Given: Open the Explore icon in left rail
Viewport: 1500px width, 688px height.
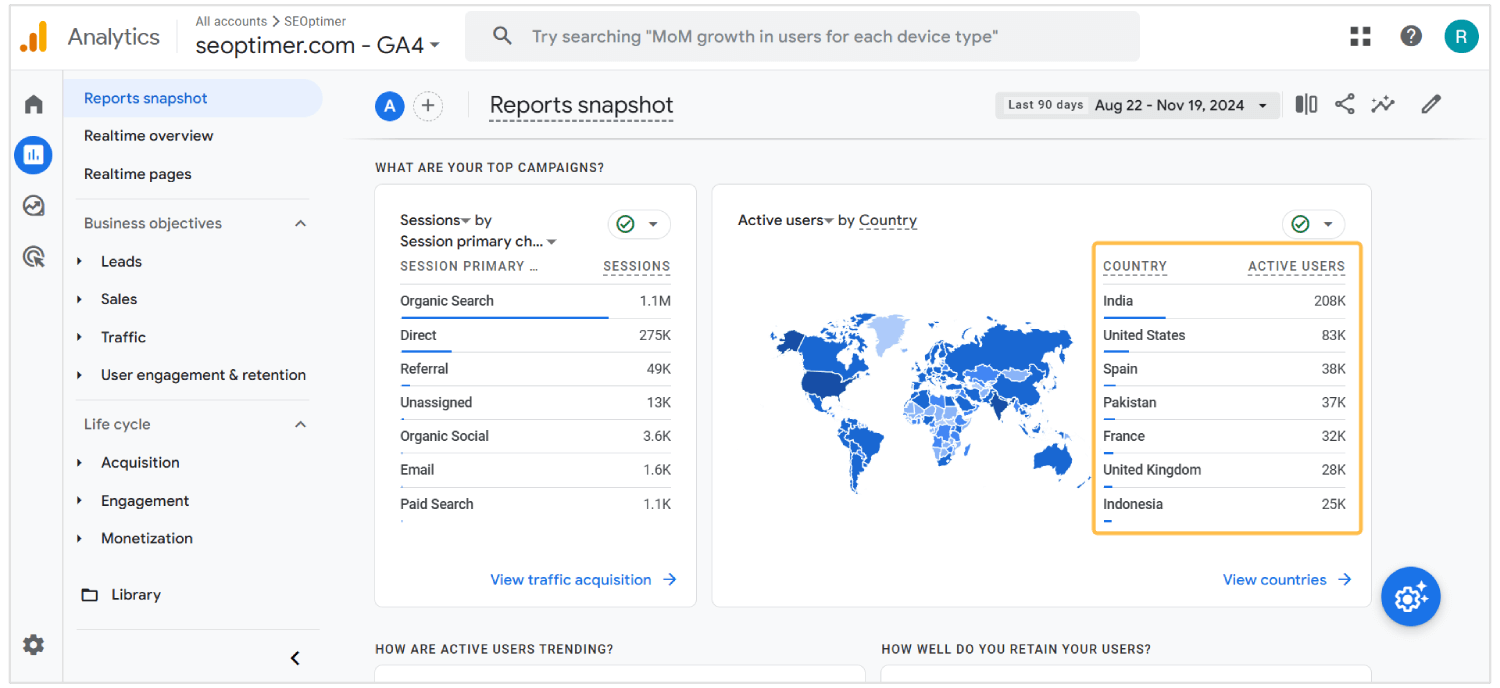Looking at the screenshot, I should pyautogui.click(x=34, y=206).
